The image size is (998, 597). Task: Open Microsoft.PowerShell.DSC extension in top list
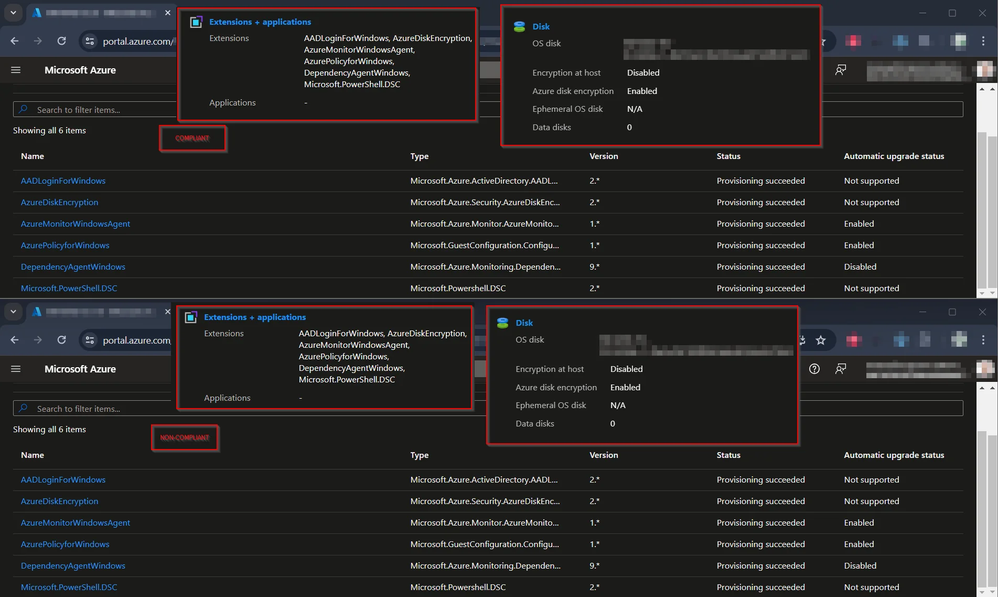tap(69, 288)
